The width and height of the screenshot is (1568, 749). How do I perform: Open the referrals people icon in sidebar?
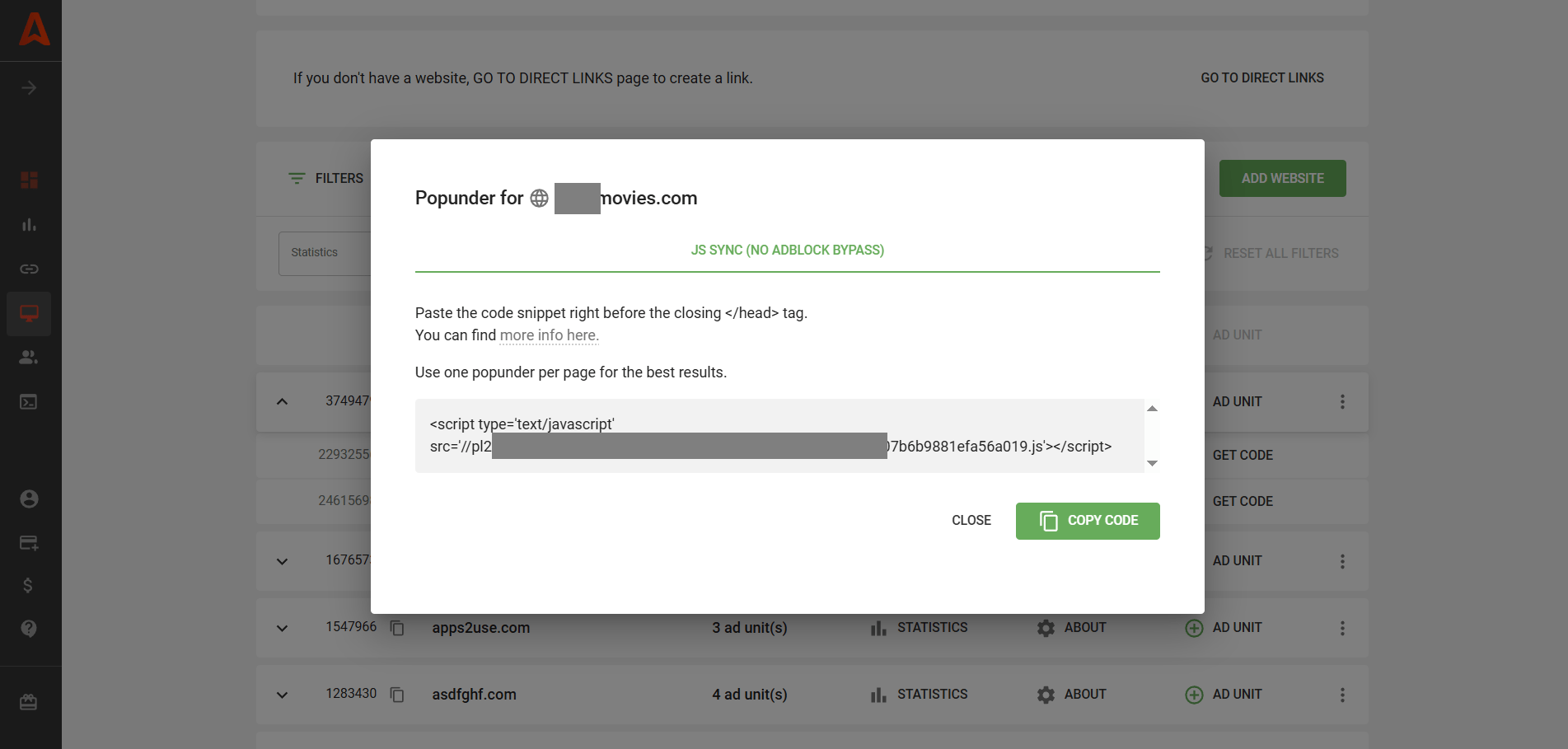coord(29,358)
